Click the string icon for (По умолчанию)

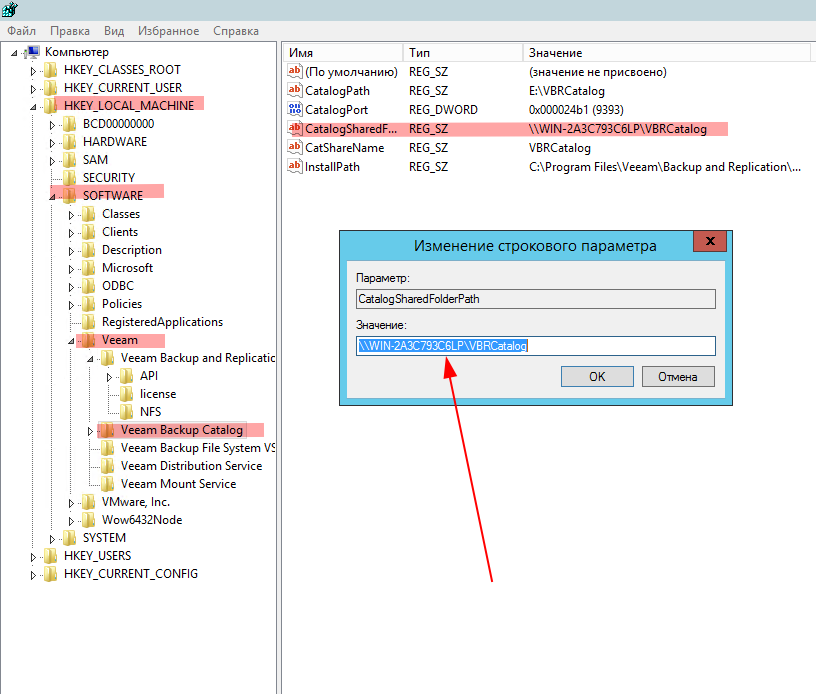pyautogui.click(x=295, y=71)
